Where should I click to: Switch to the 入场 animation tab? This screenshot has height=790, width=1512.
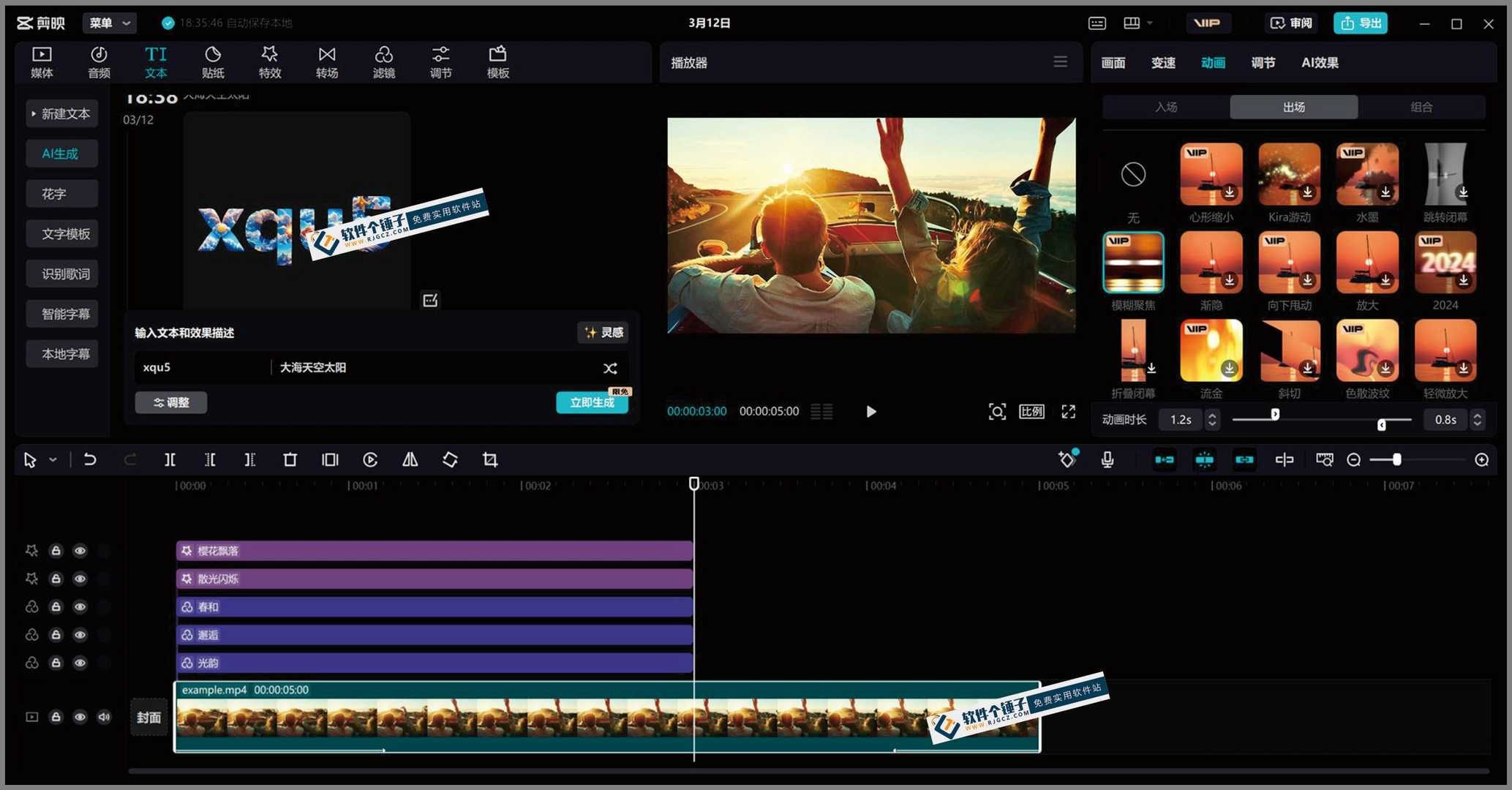pos(1165,107)
